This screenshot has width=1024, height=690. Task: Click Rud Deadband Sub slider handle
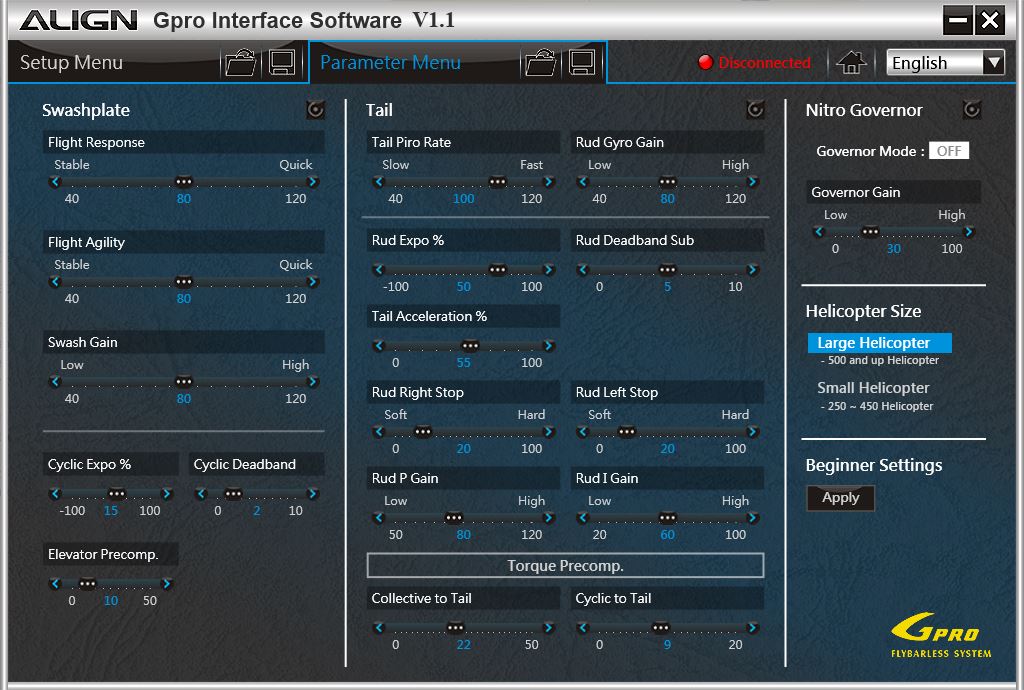click(667, 270)
